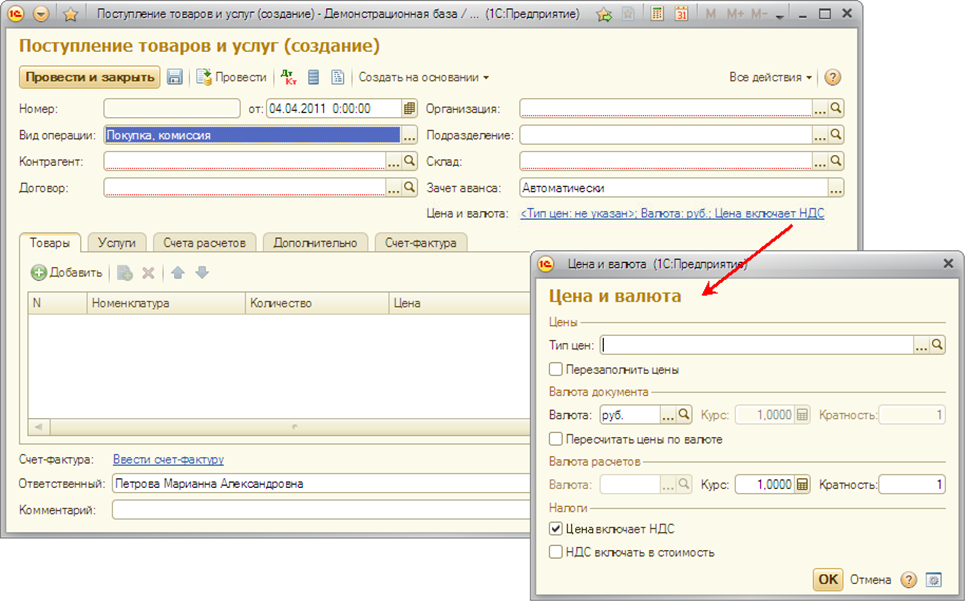The width and height of the screenshot is (965, 601).
Task: Open calculator icon in Валюта расчетов Курс field
Action: (801, 485)
